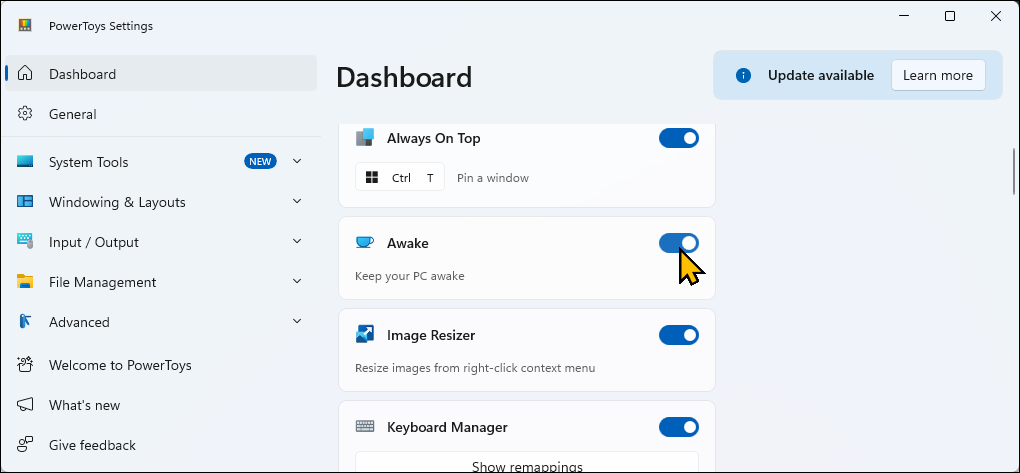Disable the Always On Top toggle

click(678, 138)
